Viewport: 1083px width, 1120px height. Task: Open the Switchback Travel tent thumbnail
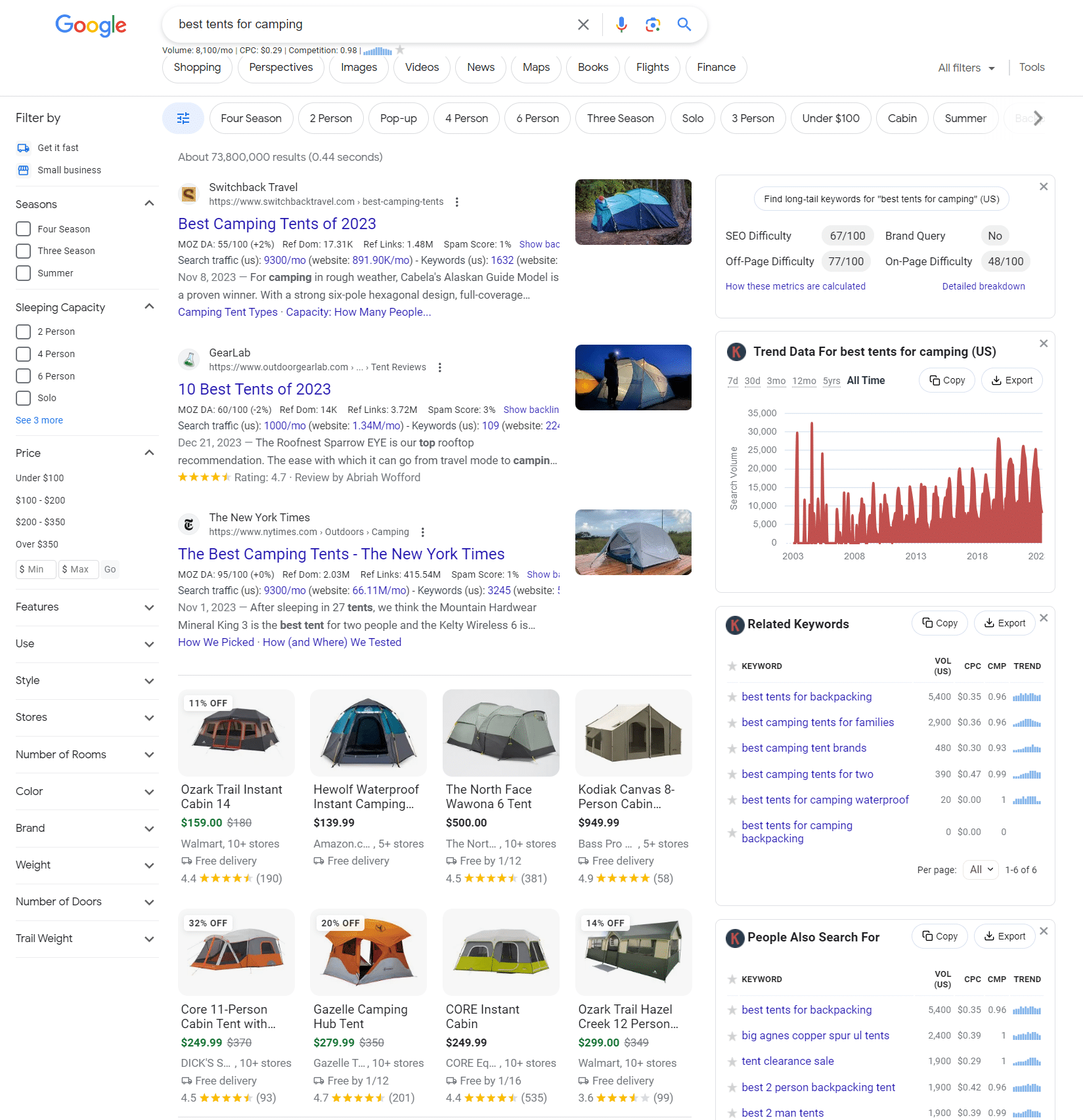tap(633, 212)
